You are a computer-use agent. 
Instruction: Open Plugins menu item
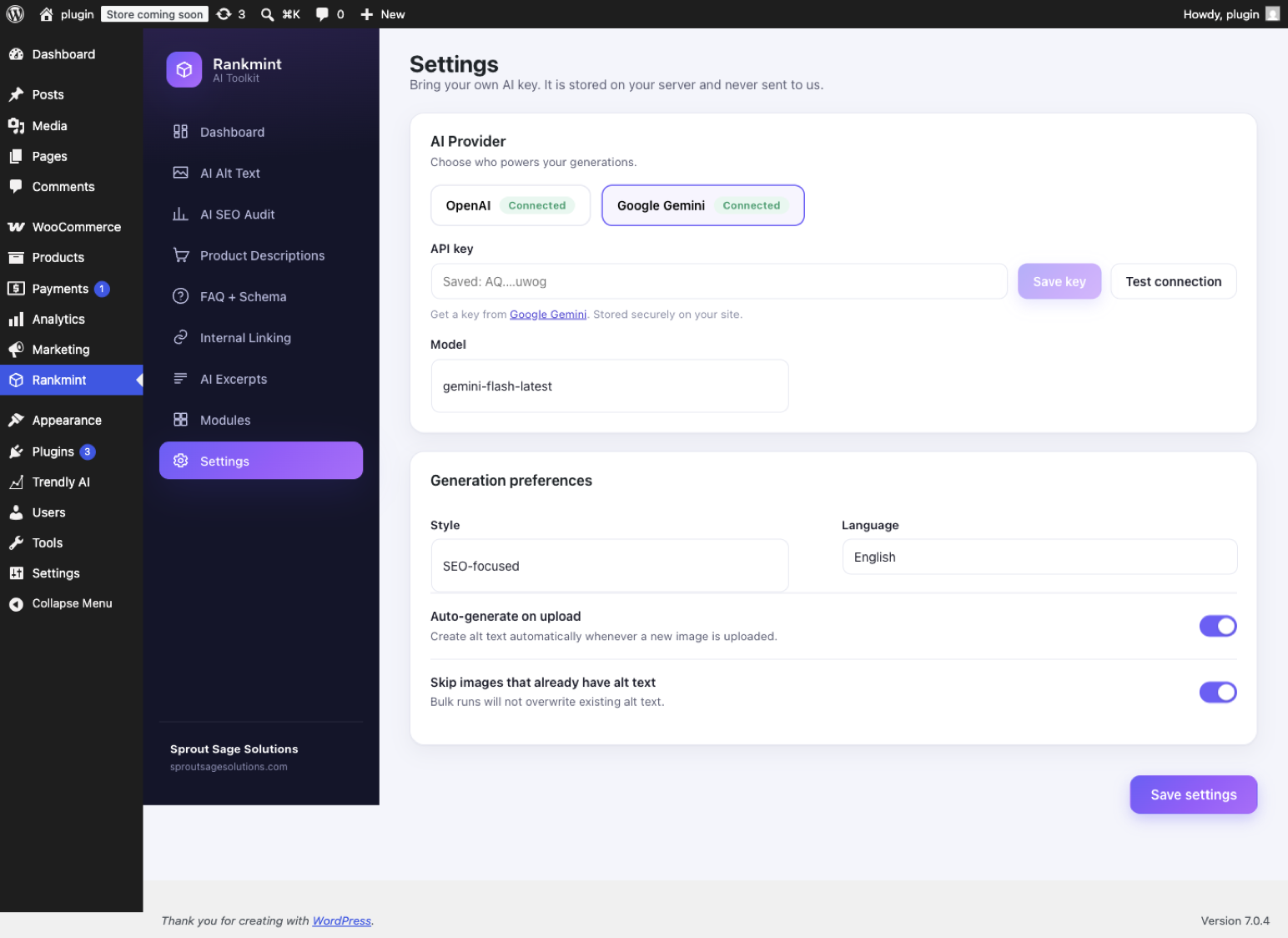71,451
